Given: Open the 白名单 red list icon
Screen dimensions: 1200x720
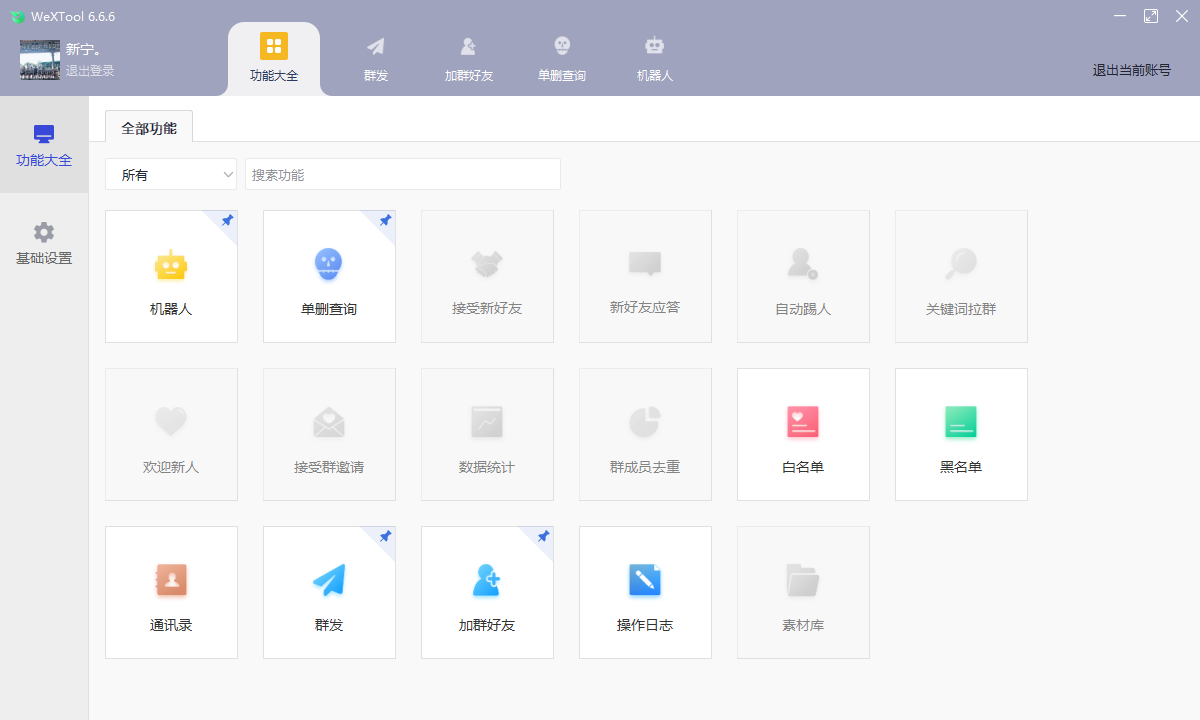Looking at the screenshot, I should 803,422.
